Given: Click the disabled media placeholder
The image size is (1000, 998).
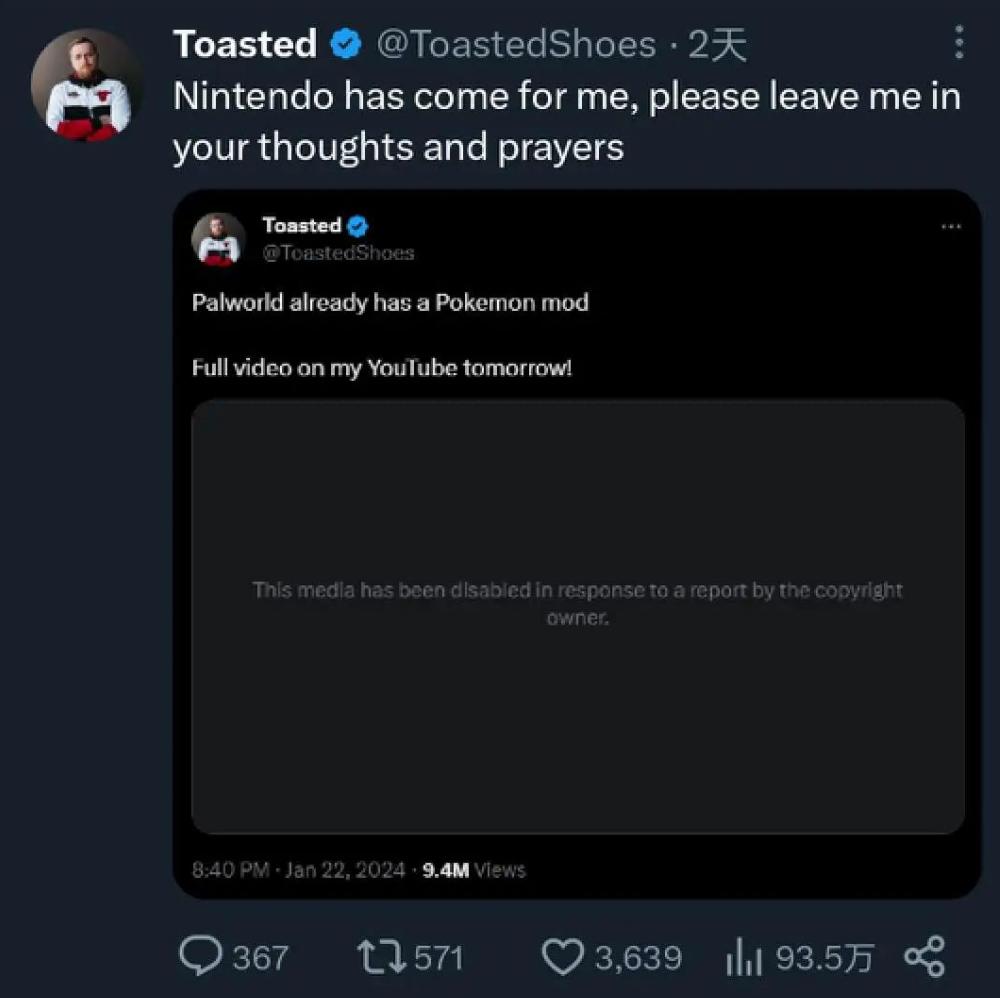Looking at the screenshot, I should pyautogui.click(x=578, y=616).
